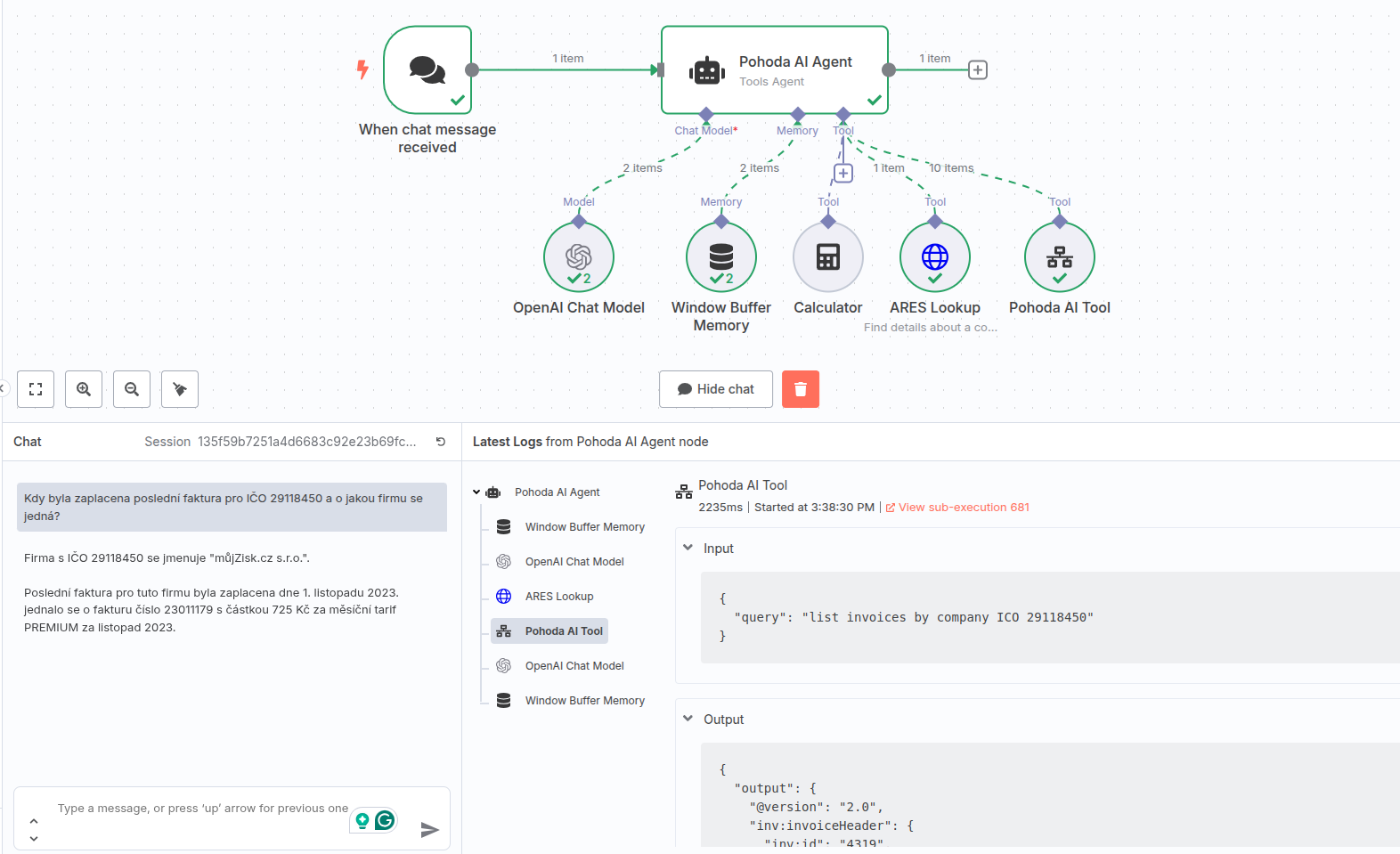Viewport: 1400px width, 854px height.
Task: Send the chat message
Action: [x=430, y=830]
